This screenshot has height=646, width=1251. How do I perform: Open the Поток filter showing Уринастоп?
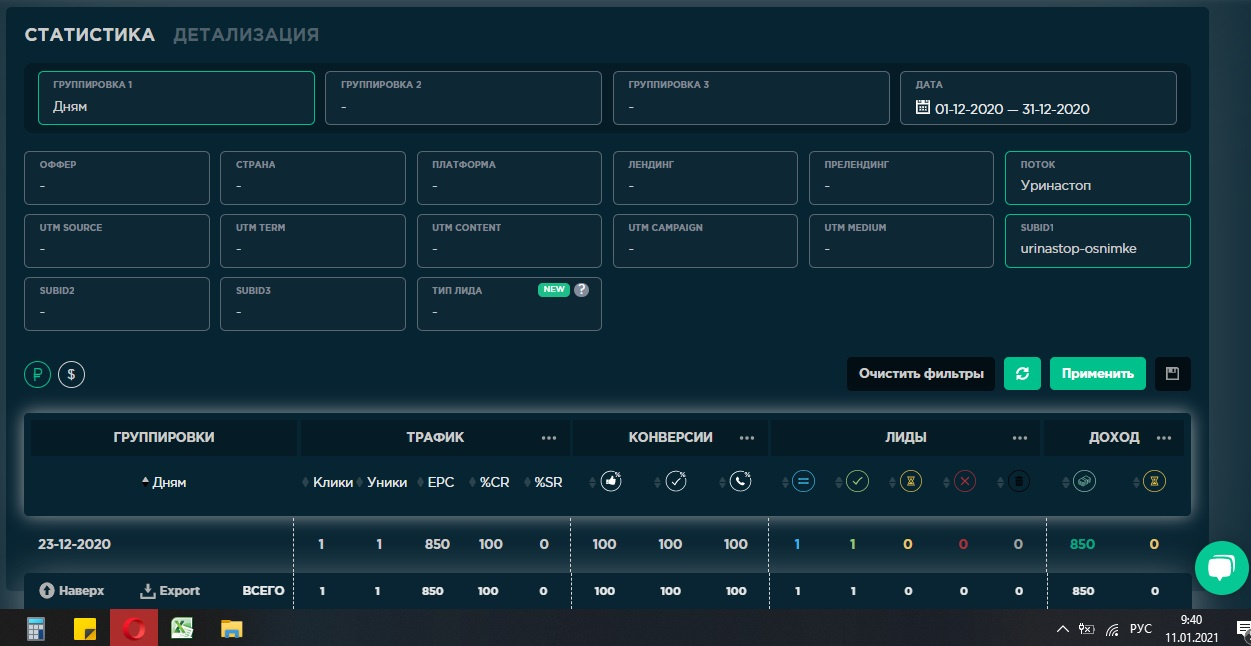pyautogui.click(x=1097, y=177)
